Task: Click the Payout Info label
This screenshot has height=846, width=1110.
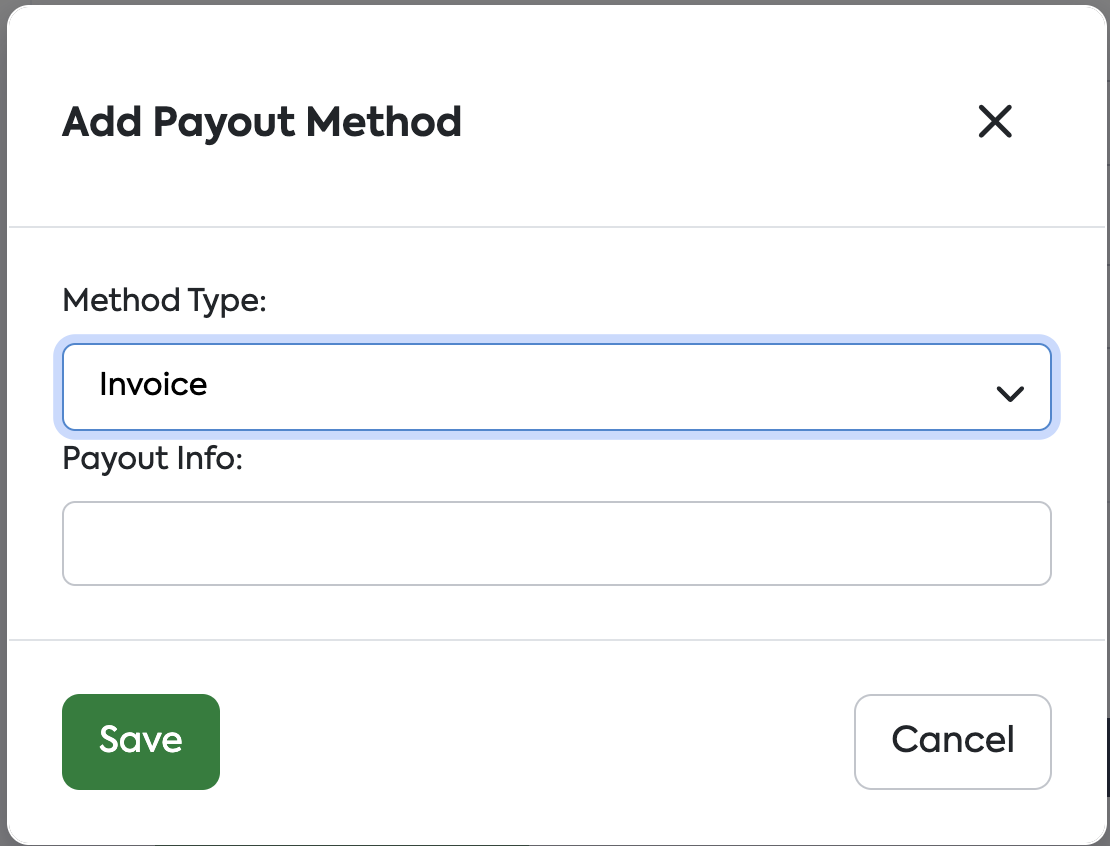Action: [153, 459]
